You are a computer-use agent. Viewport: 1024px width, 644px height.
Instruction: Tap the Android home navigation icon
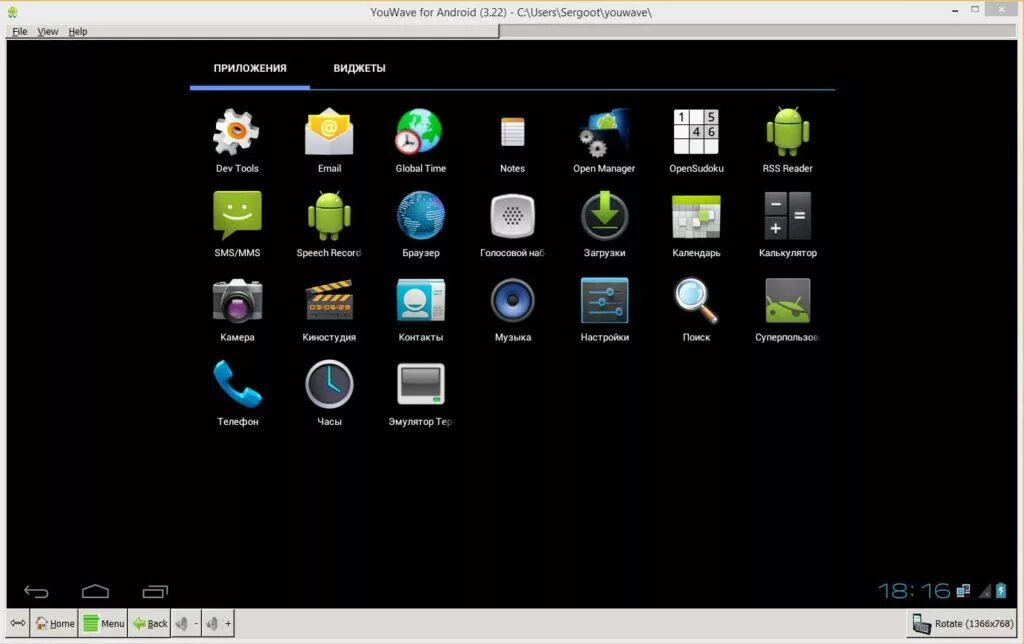(95, 591)
